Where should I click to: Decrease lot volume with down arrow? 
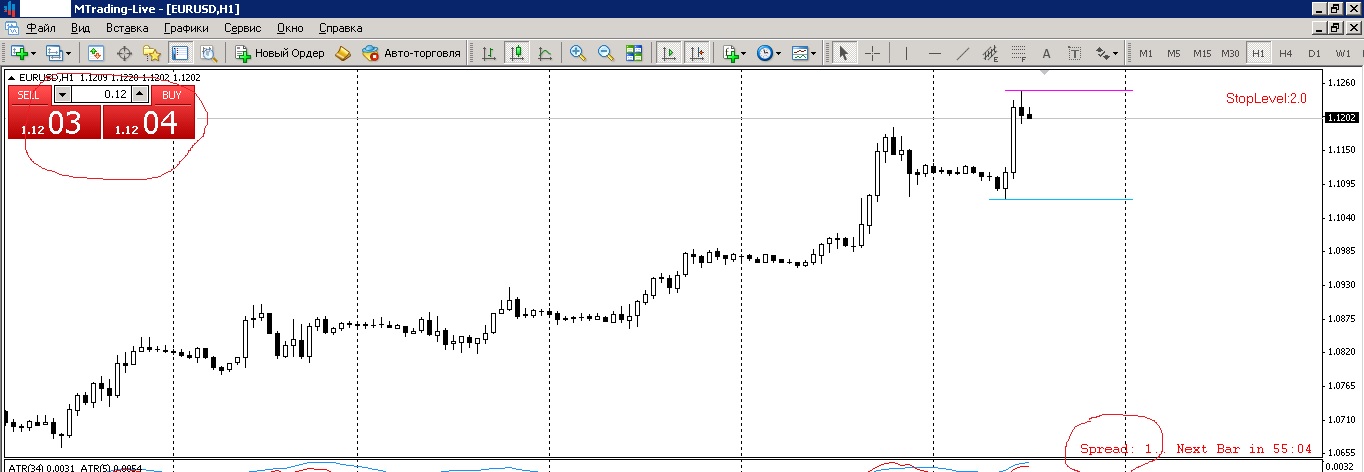(62, 94)
